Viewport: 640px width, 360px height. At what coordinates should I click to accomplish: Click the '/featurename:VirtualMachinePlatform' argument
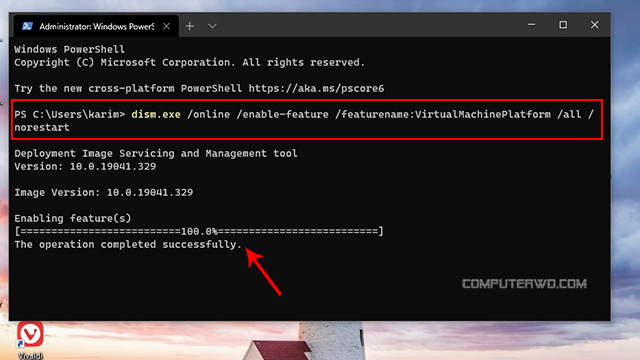[x=443, y=114]
